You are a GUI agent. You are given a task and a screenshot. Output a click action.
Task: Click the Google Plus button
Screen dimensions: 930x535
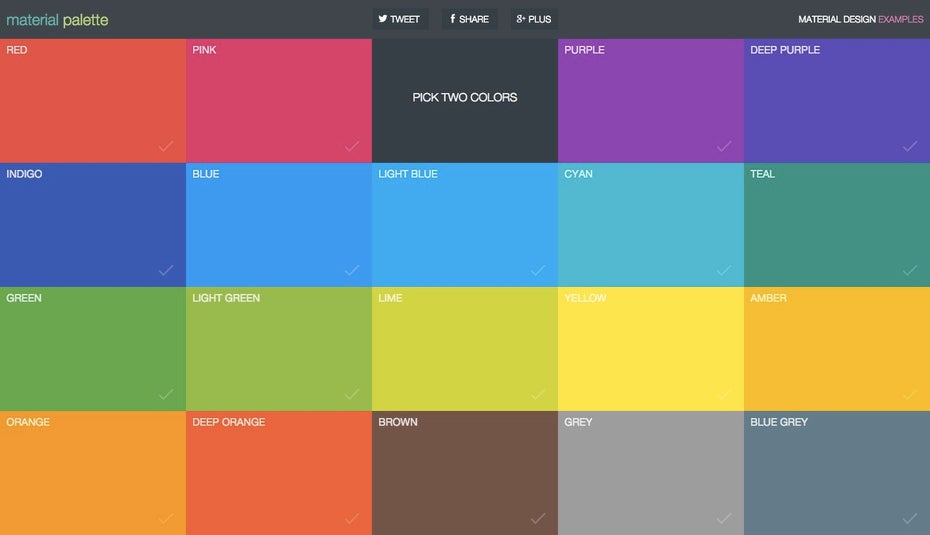point(534,19)
